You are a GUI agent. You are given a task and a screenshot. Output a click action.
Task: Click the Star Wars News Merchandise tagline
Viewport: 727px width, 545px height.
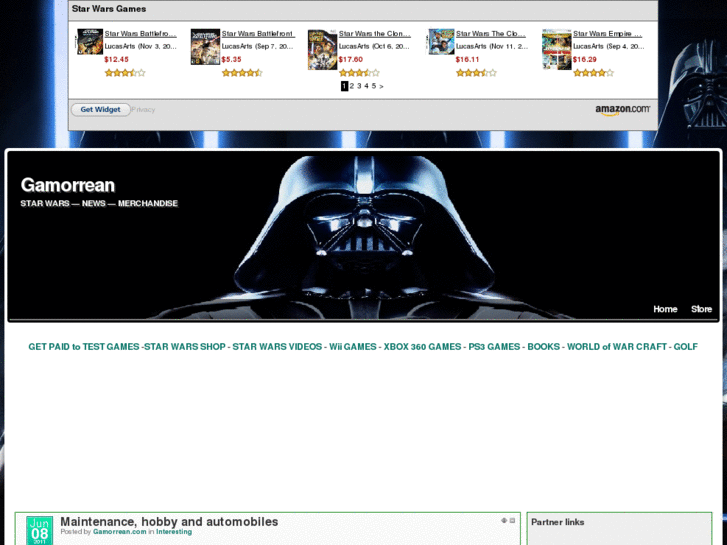tap(99, 204)
